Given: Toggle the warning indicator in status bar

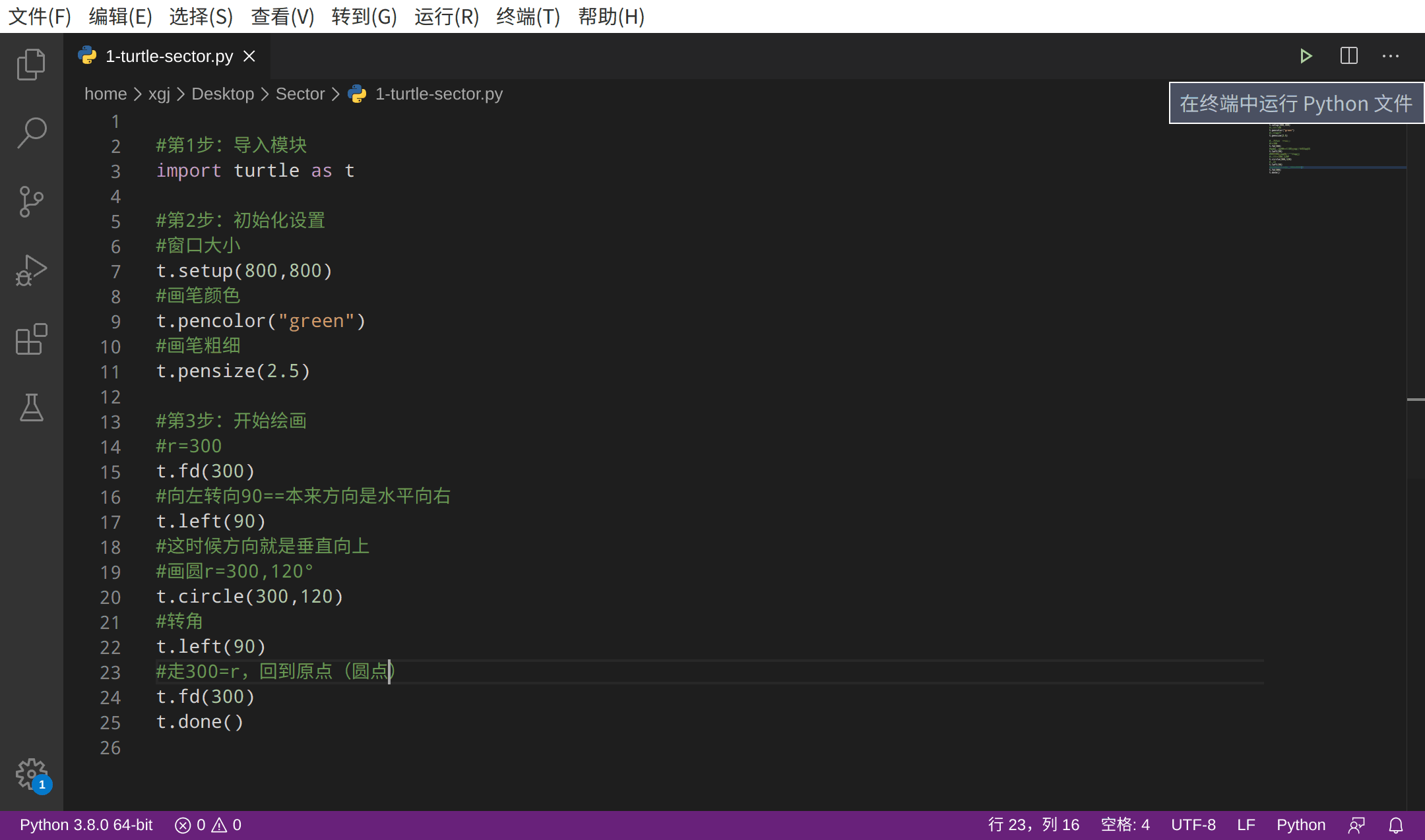Looking at the screenshot, I should 221,825.
